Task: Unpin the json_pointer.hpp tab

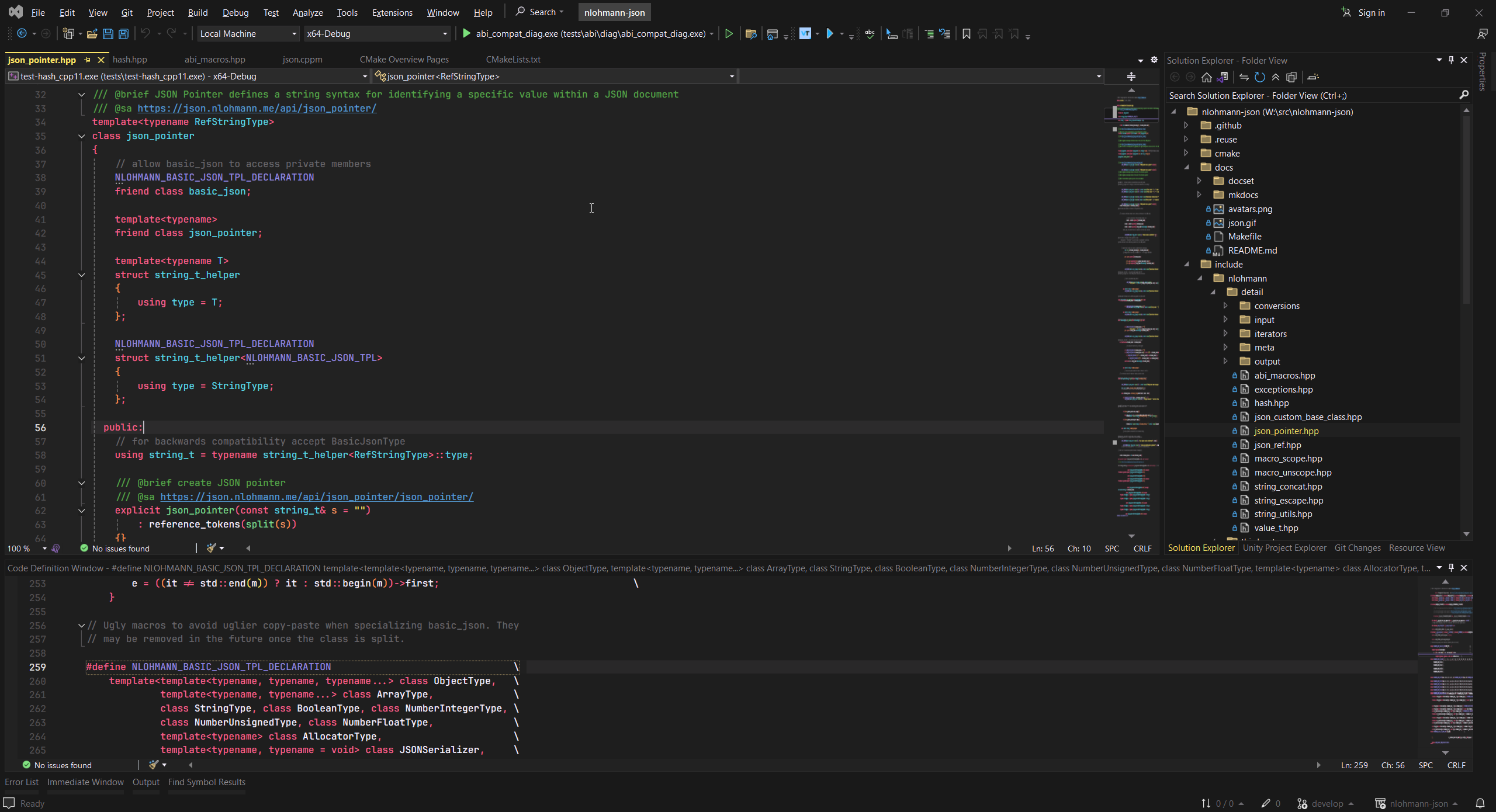Action: pyautogui.click(x=88, y=60)
